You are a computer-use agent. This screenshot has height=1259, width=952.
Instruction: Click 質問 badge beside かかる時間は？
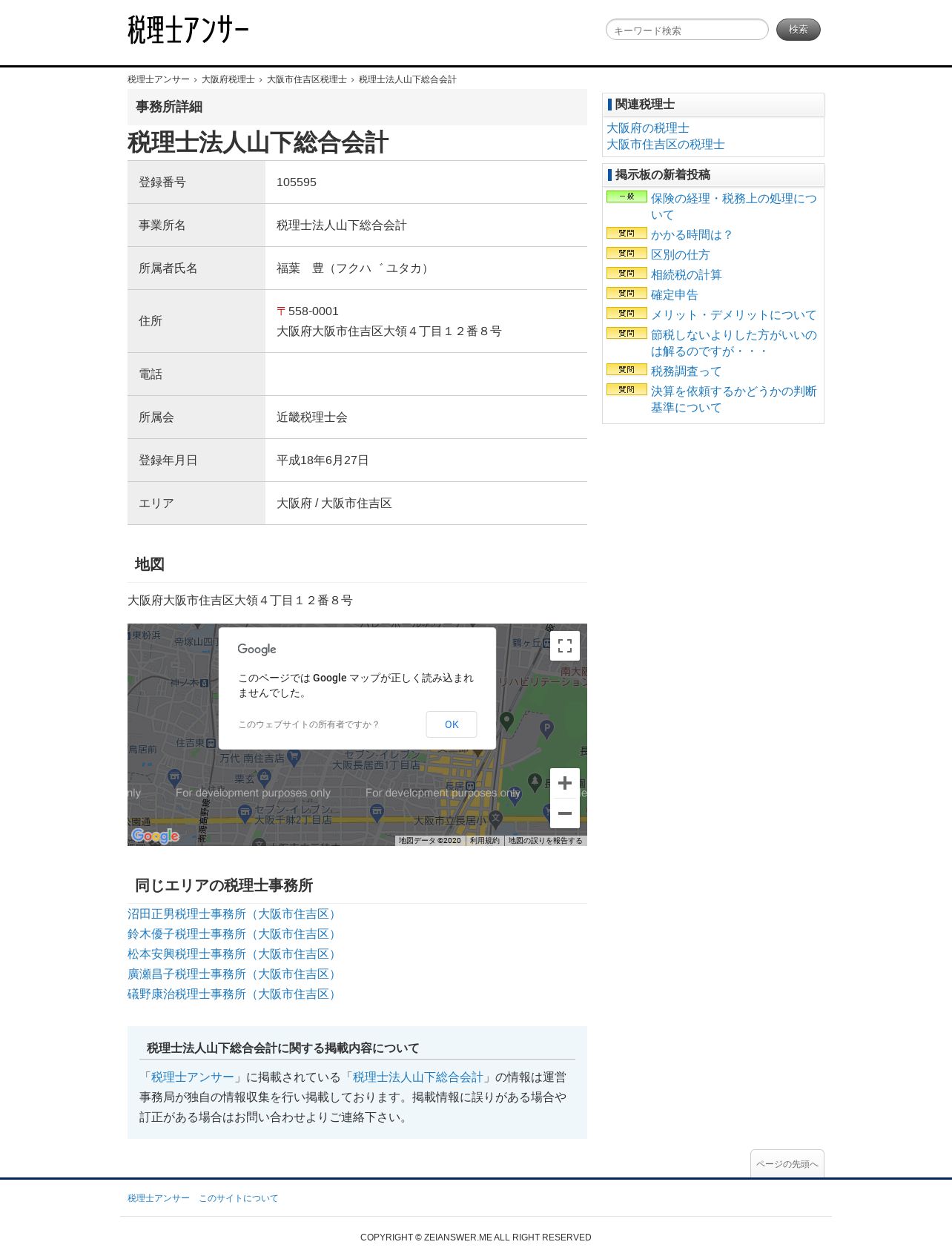coord(627,233)
